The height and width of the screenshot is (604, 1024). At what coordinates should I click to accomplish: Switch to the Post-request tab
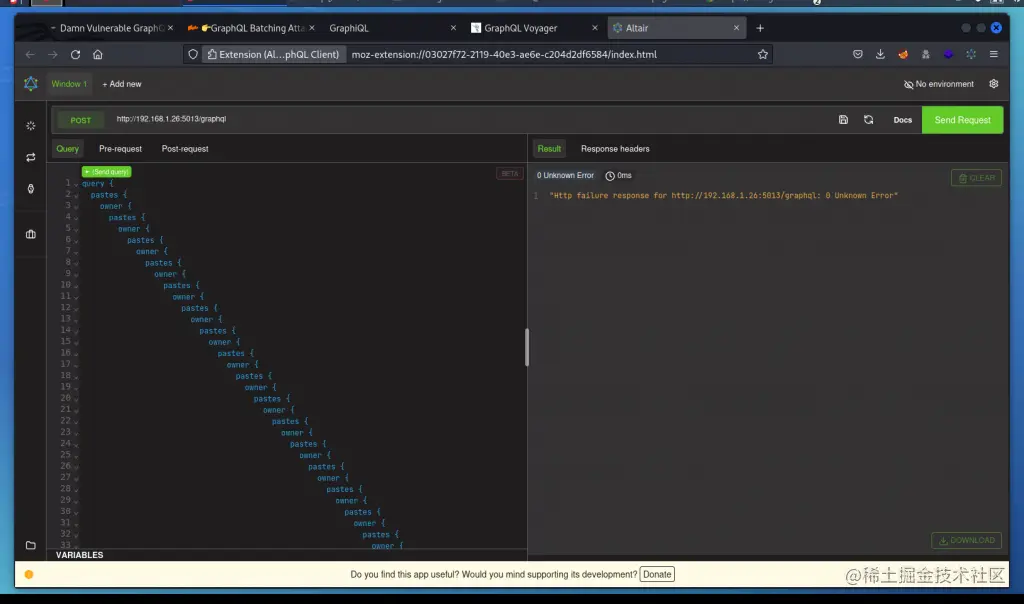pos(185,149)
